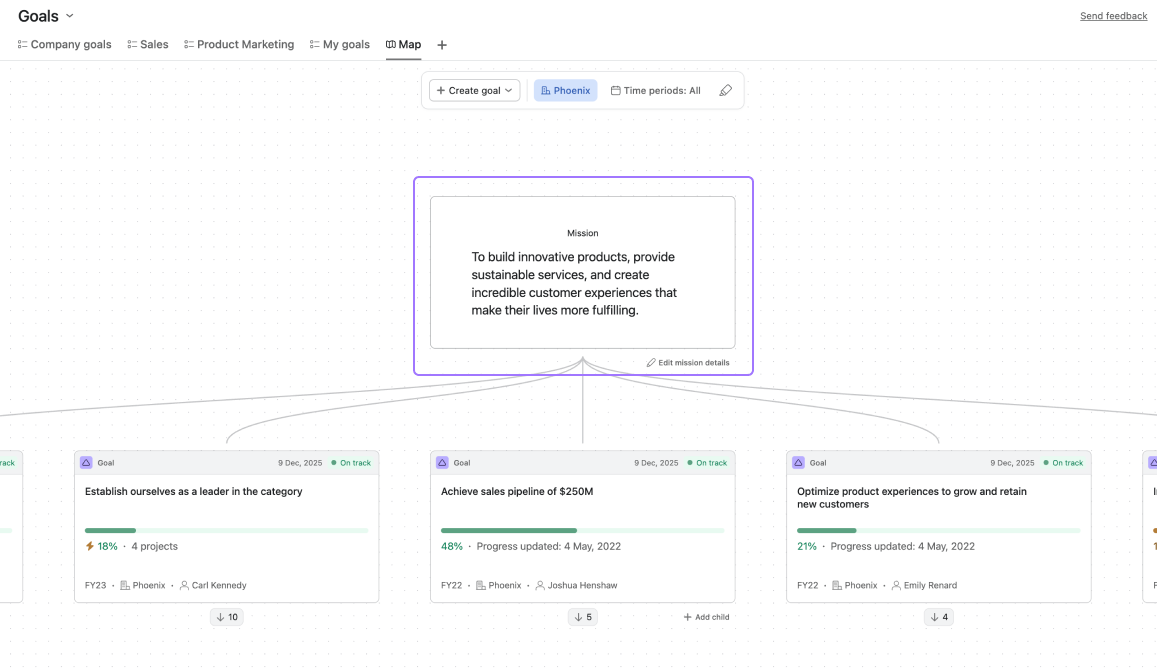
Task: Toggle the Phoenix team filter
Action: pyautogui.click(x=565, y=90)
